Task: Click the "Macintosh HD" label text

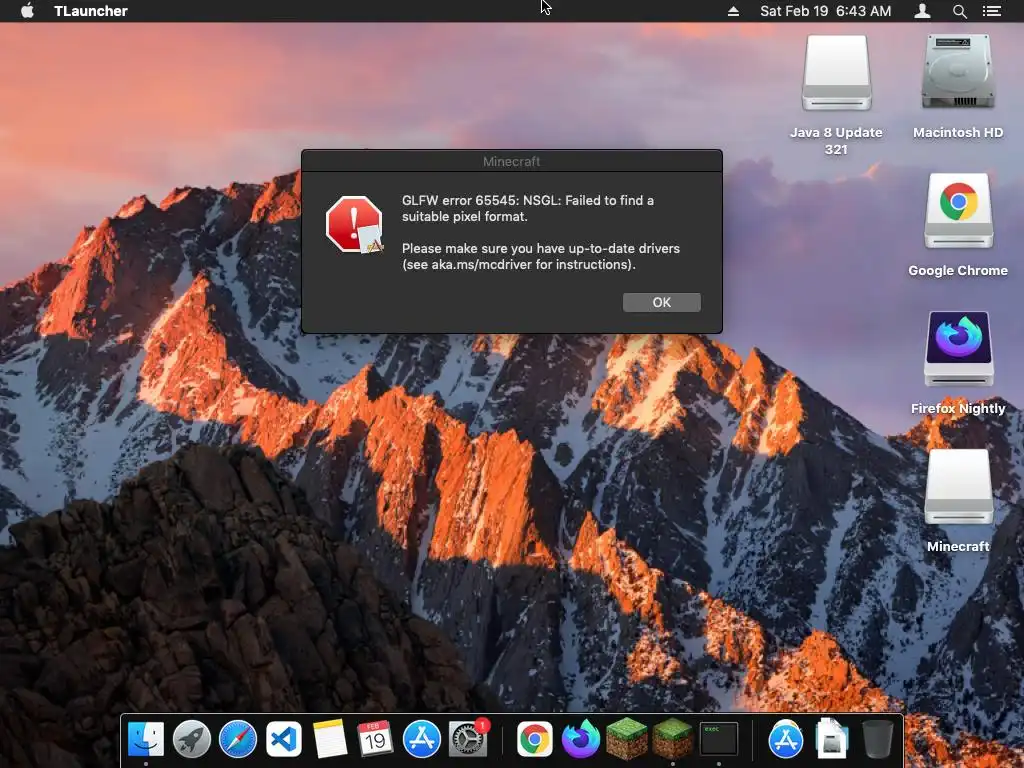Action: [x=959, y=133]
